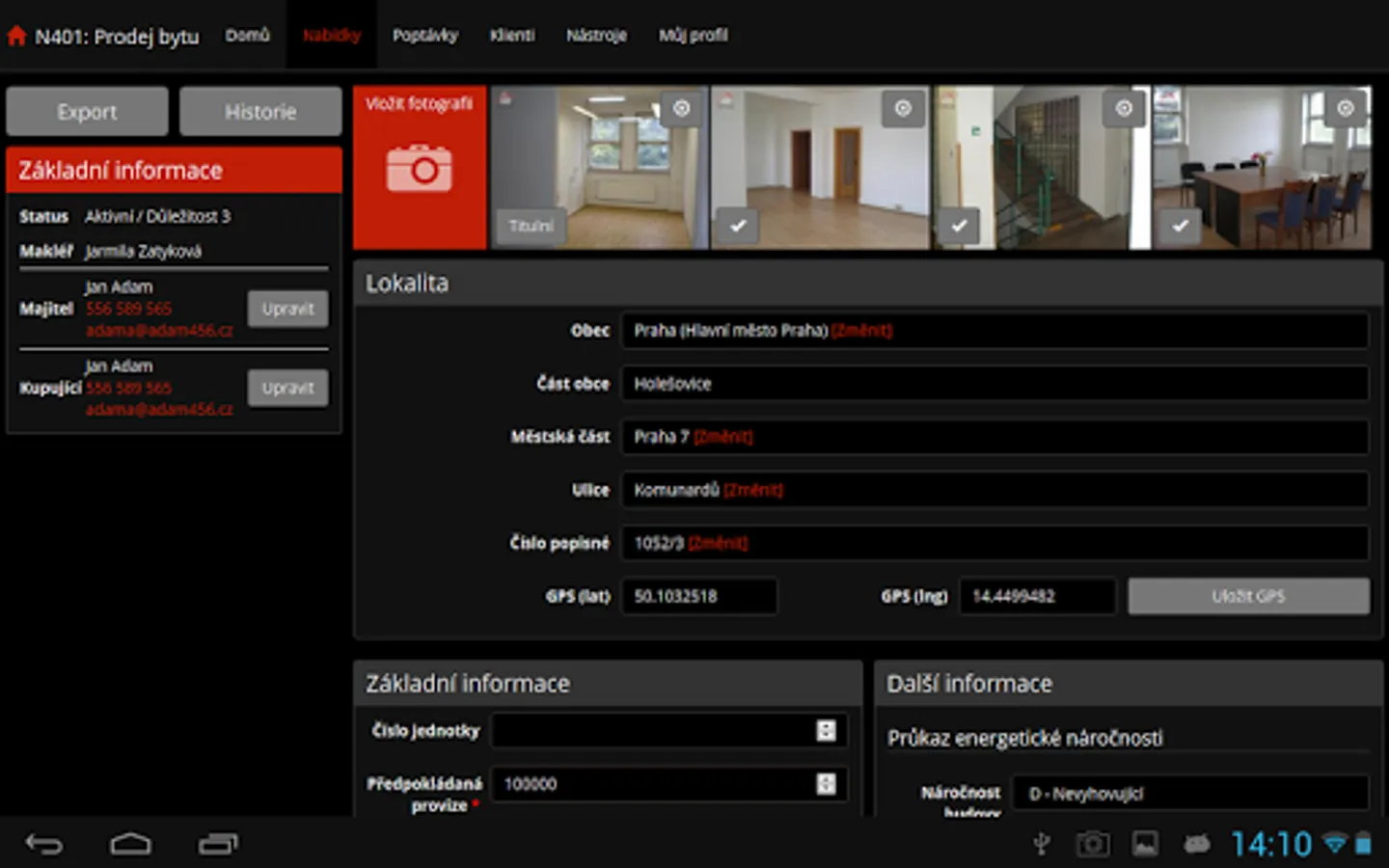Open the Poptávky menu
The width and height of the screenshot is (1389, 868).
click(425, 36)
